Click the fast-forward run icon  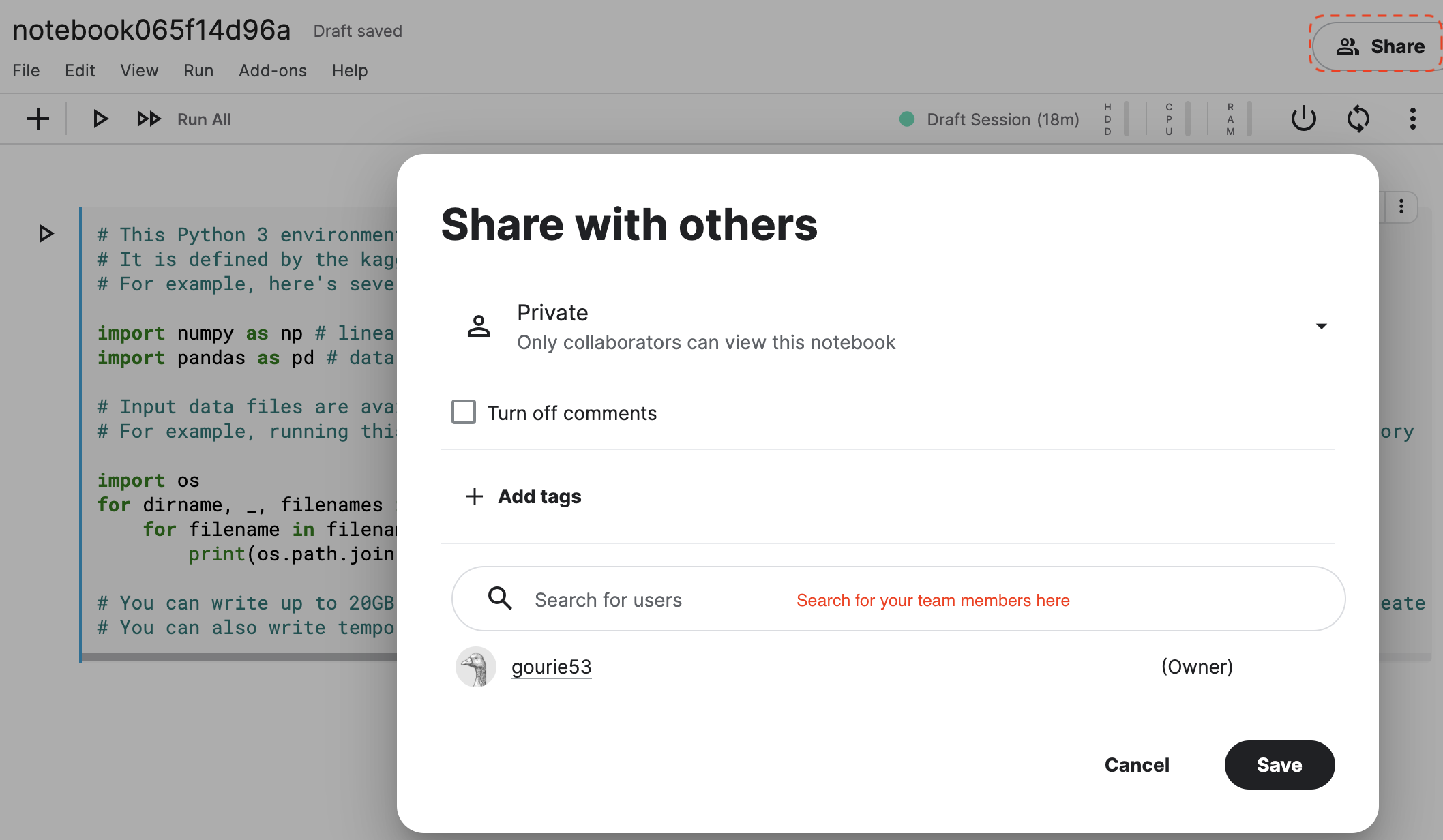tap(147, 119)
